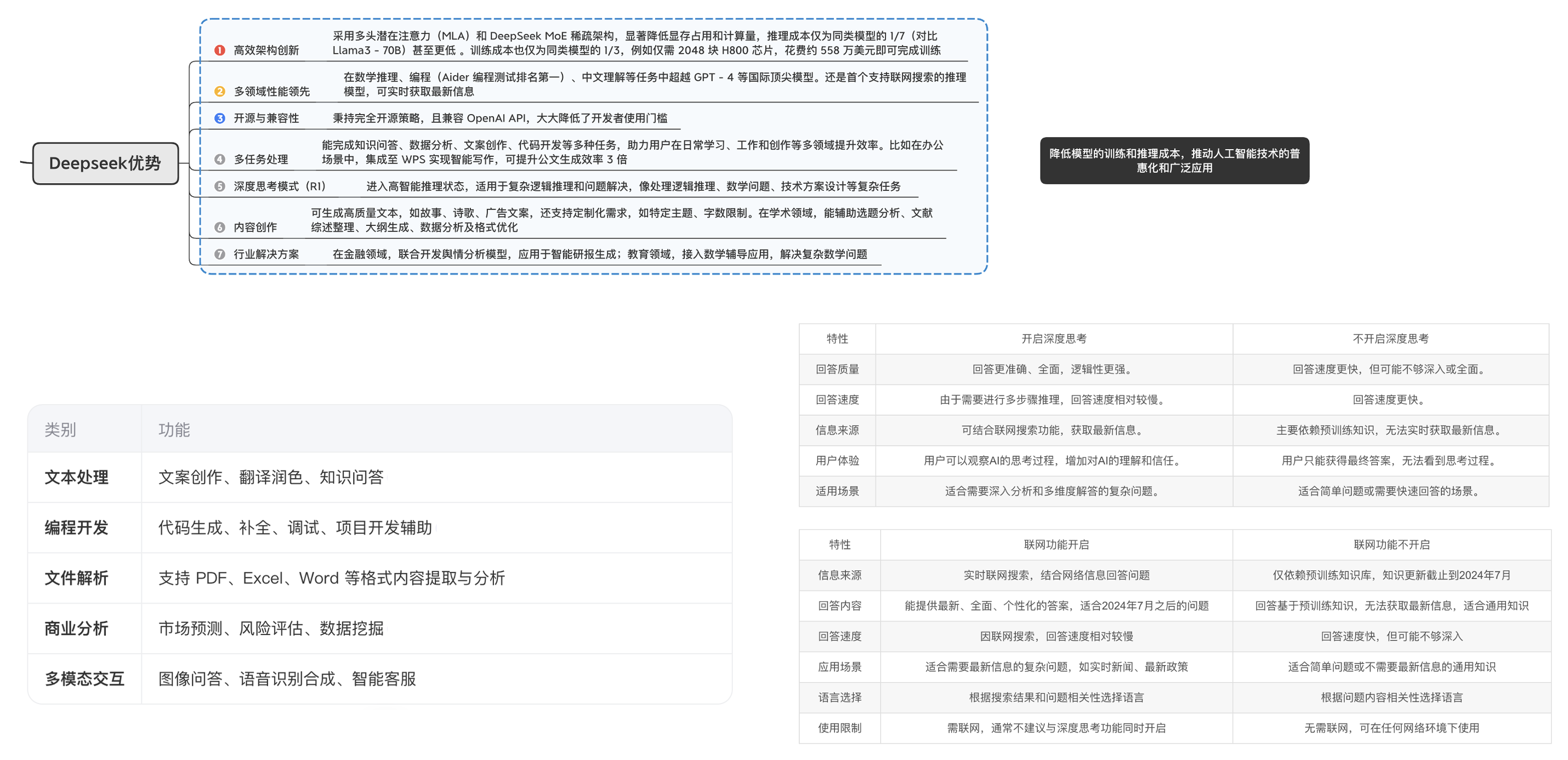Click the blue number 3 priority icon
Screen dimensions: 1568x760
220,118
